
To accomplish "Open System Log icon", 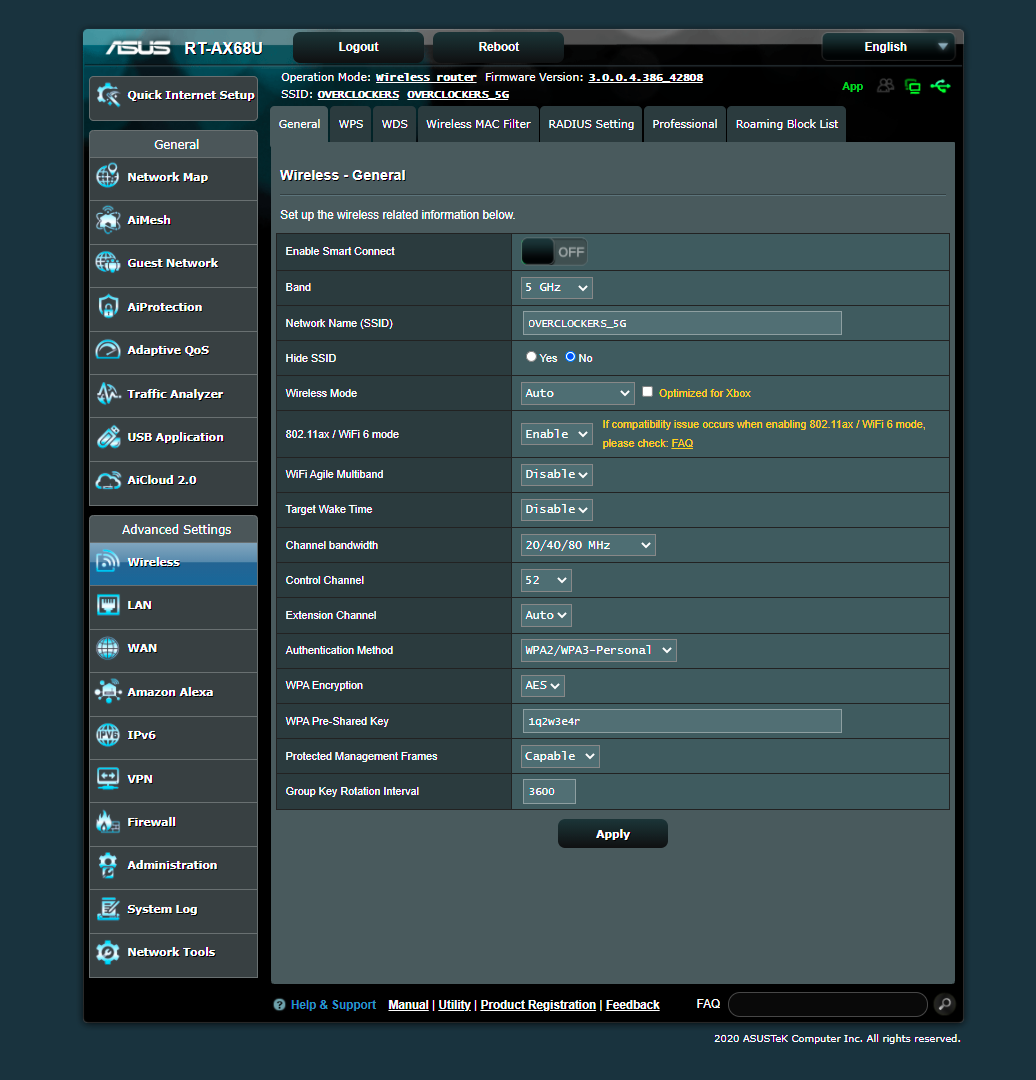I will pyautogui.click(x=108, y=908).
